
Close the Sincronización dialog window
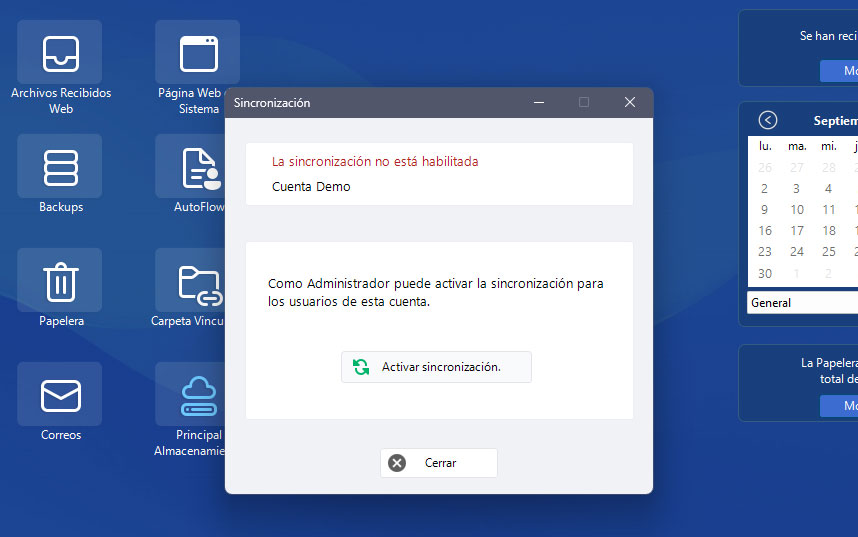tap(630, 102)
